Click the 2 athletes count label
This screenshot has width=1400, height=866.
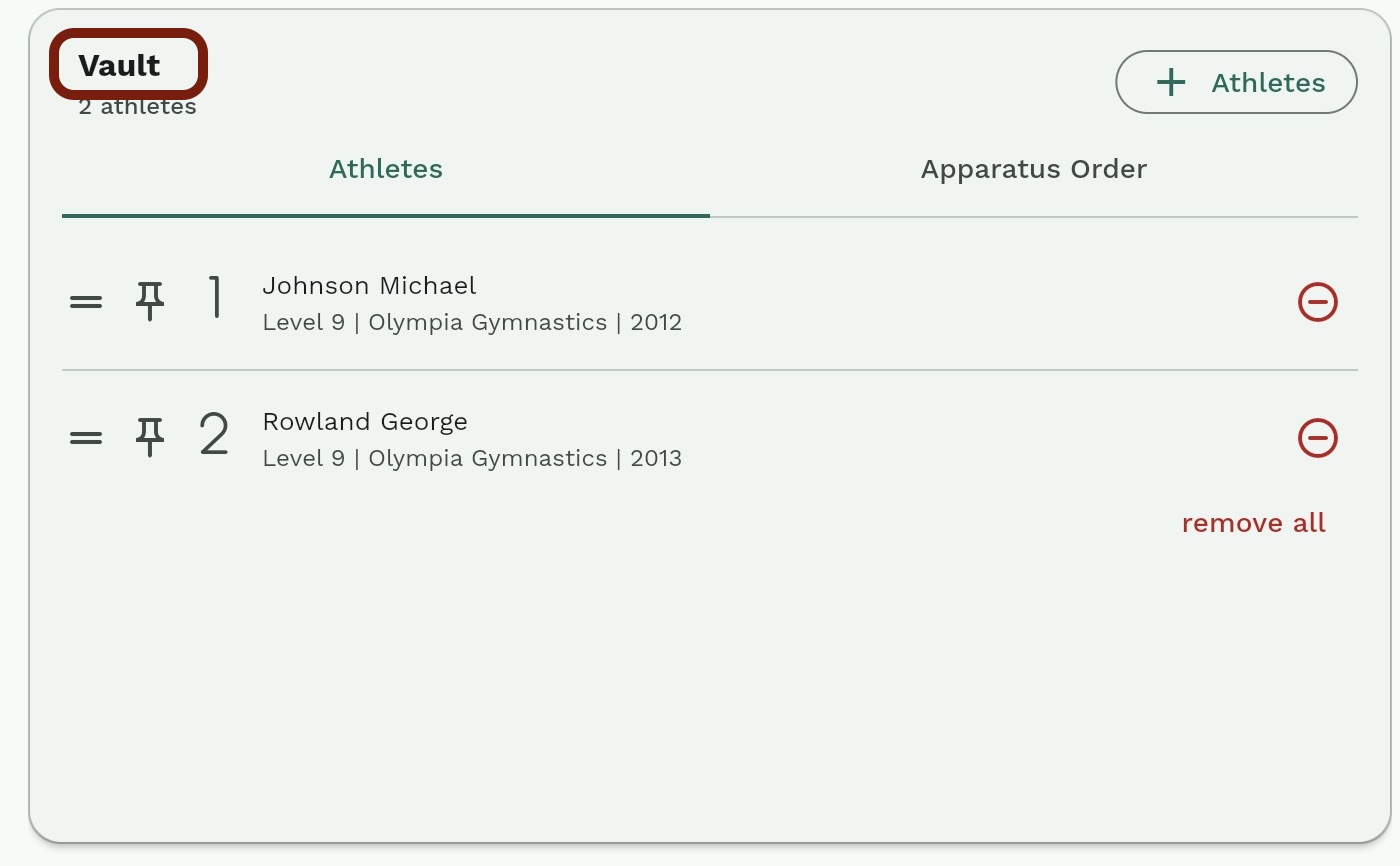[137, 107]
